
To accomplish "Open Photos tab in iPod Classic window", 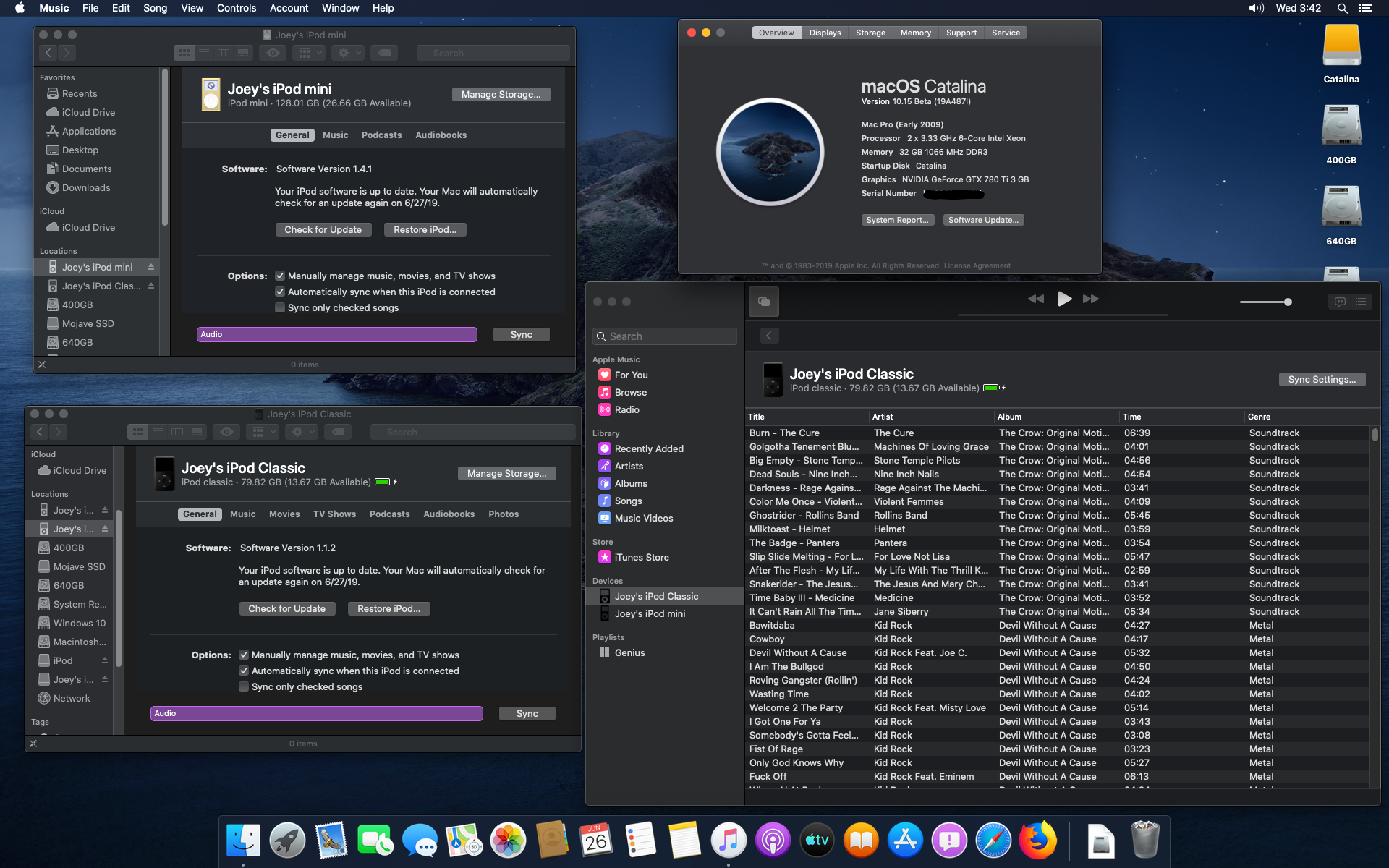I will coord(504,514).
